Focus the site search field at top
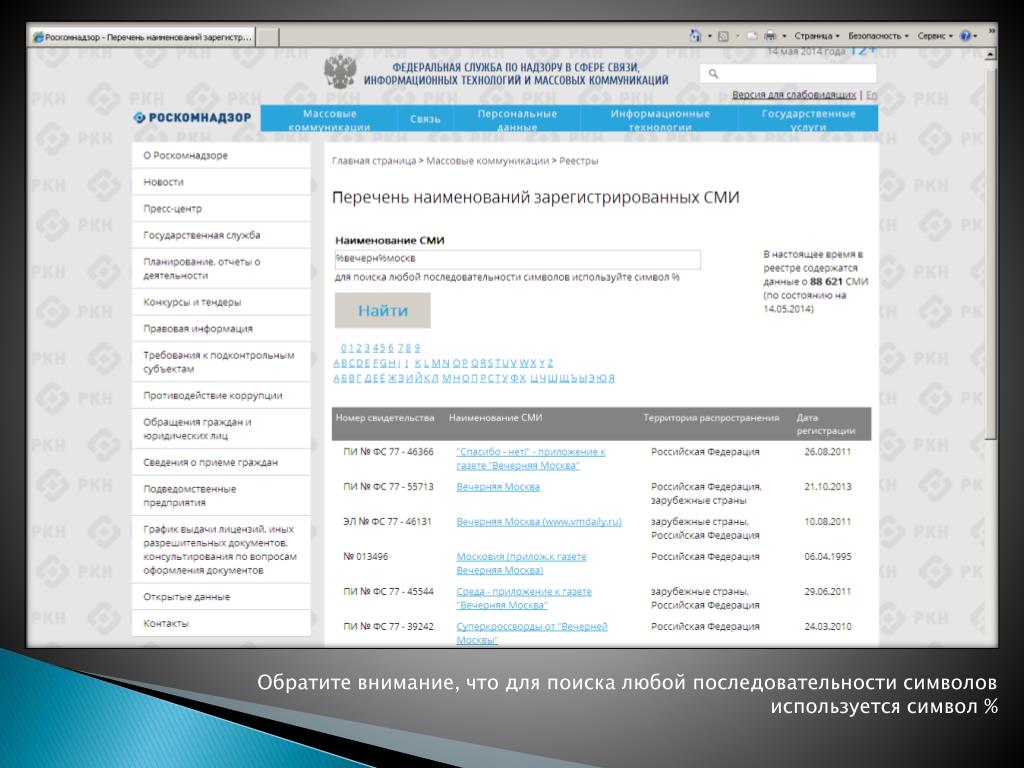 tap(788, 74)
